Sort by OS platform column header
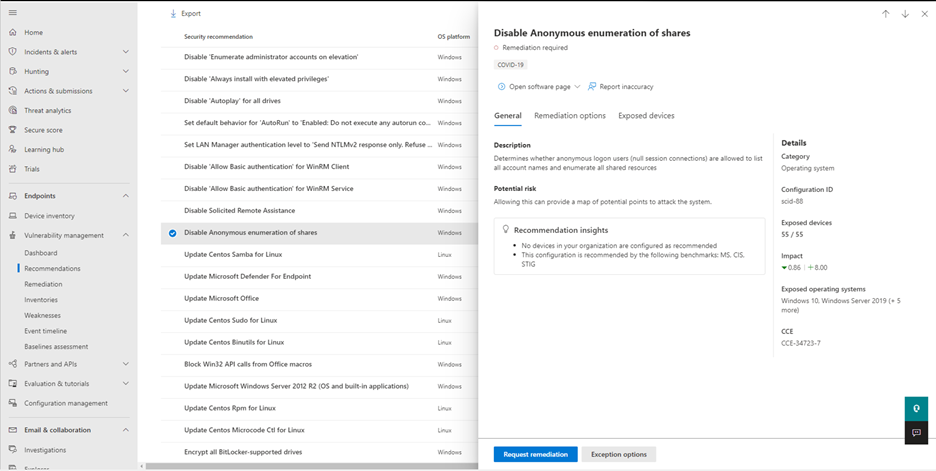 (x=454, y=36)
